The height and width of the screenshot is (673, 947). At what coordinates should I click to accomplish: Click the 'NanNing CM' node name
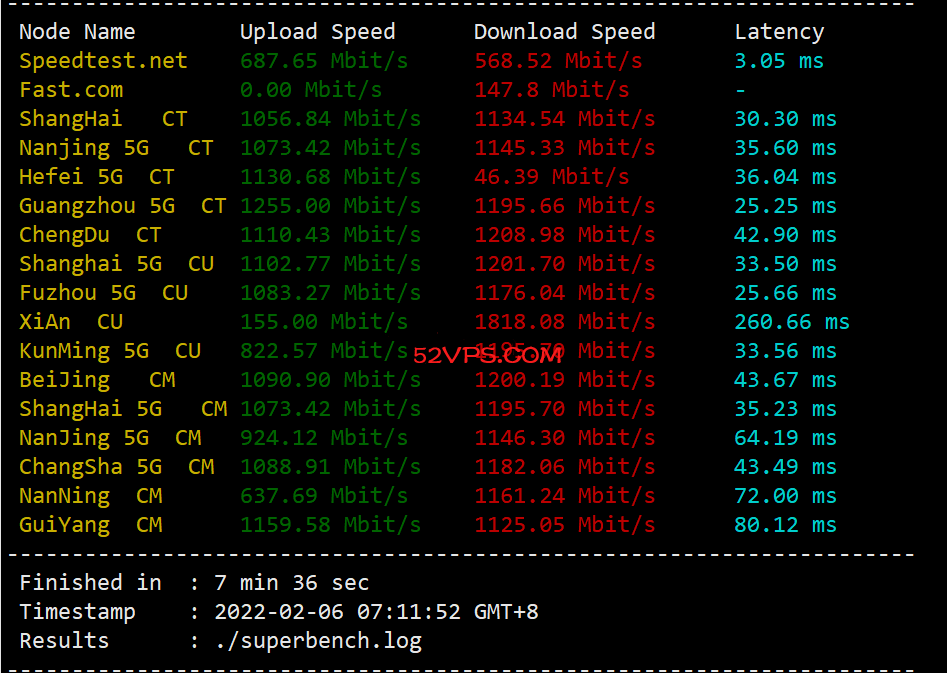[91, 496]
